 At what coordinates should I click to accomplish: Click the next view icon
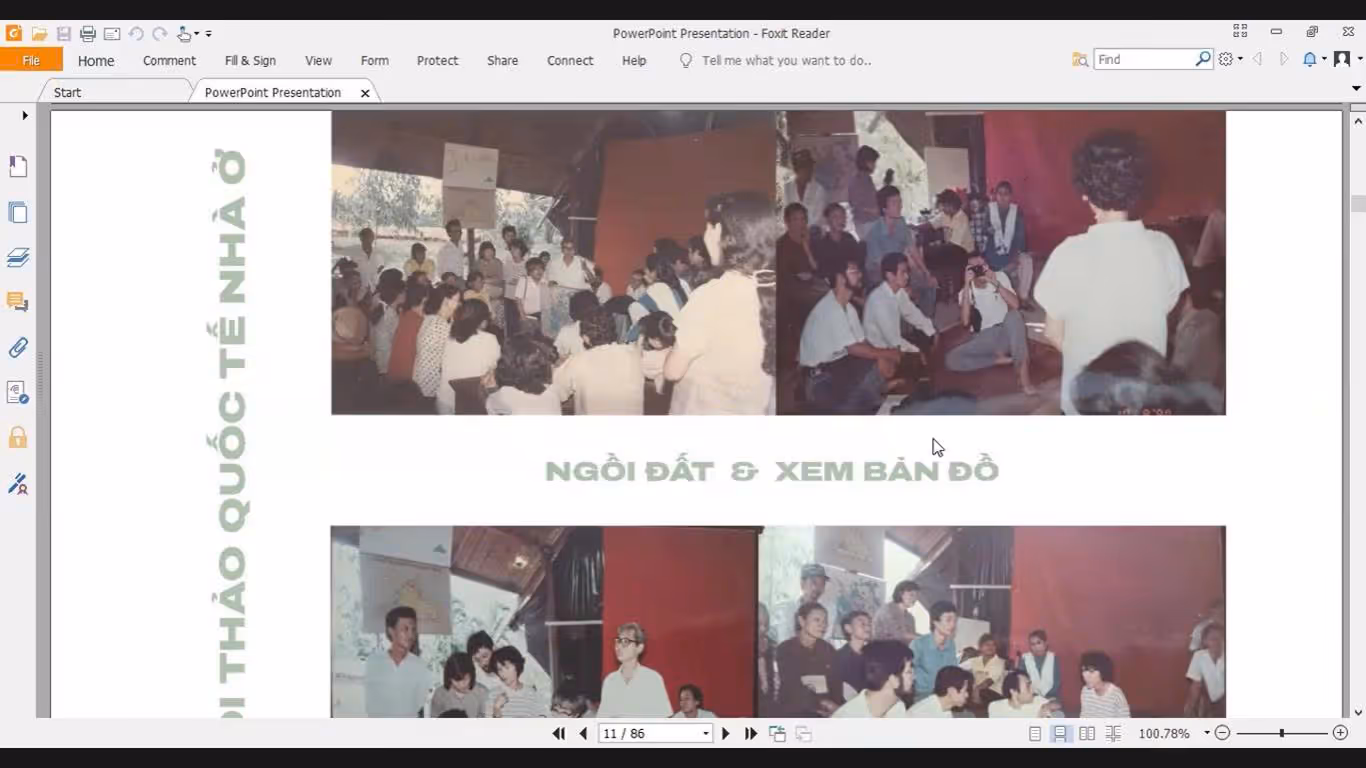click(x=803, y=734)
